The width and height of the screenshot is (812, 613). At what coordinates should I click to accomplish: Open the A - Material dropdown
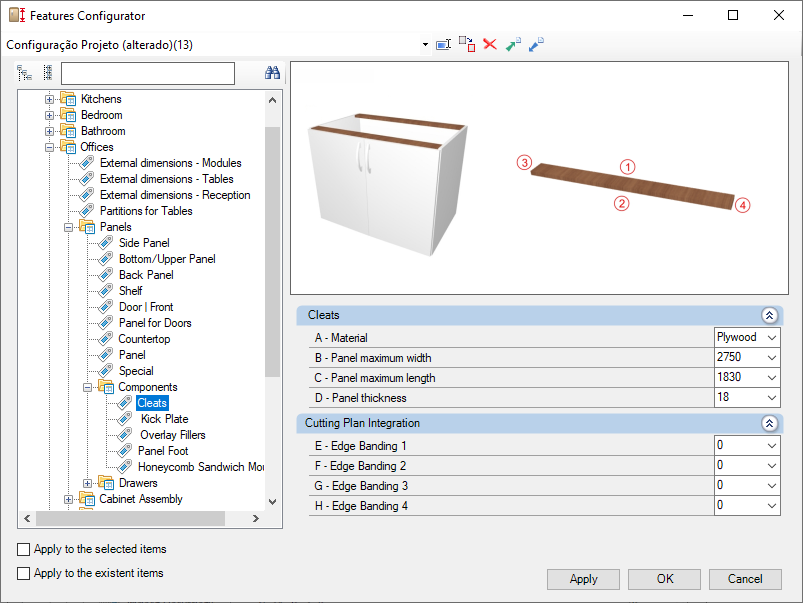tap(772, 338)
